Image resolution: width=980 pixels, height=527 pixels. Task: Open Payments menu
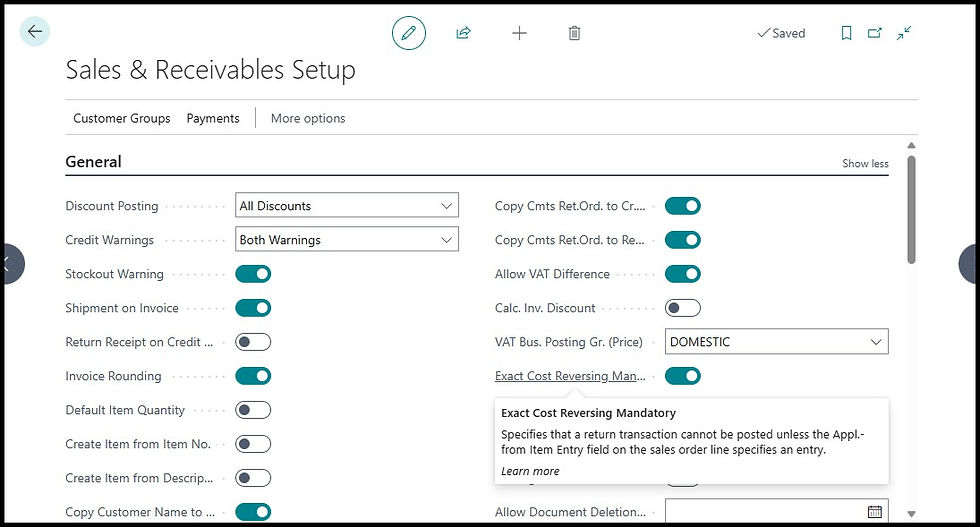[x=213, y=118]
